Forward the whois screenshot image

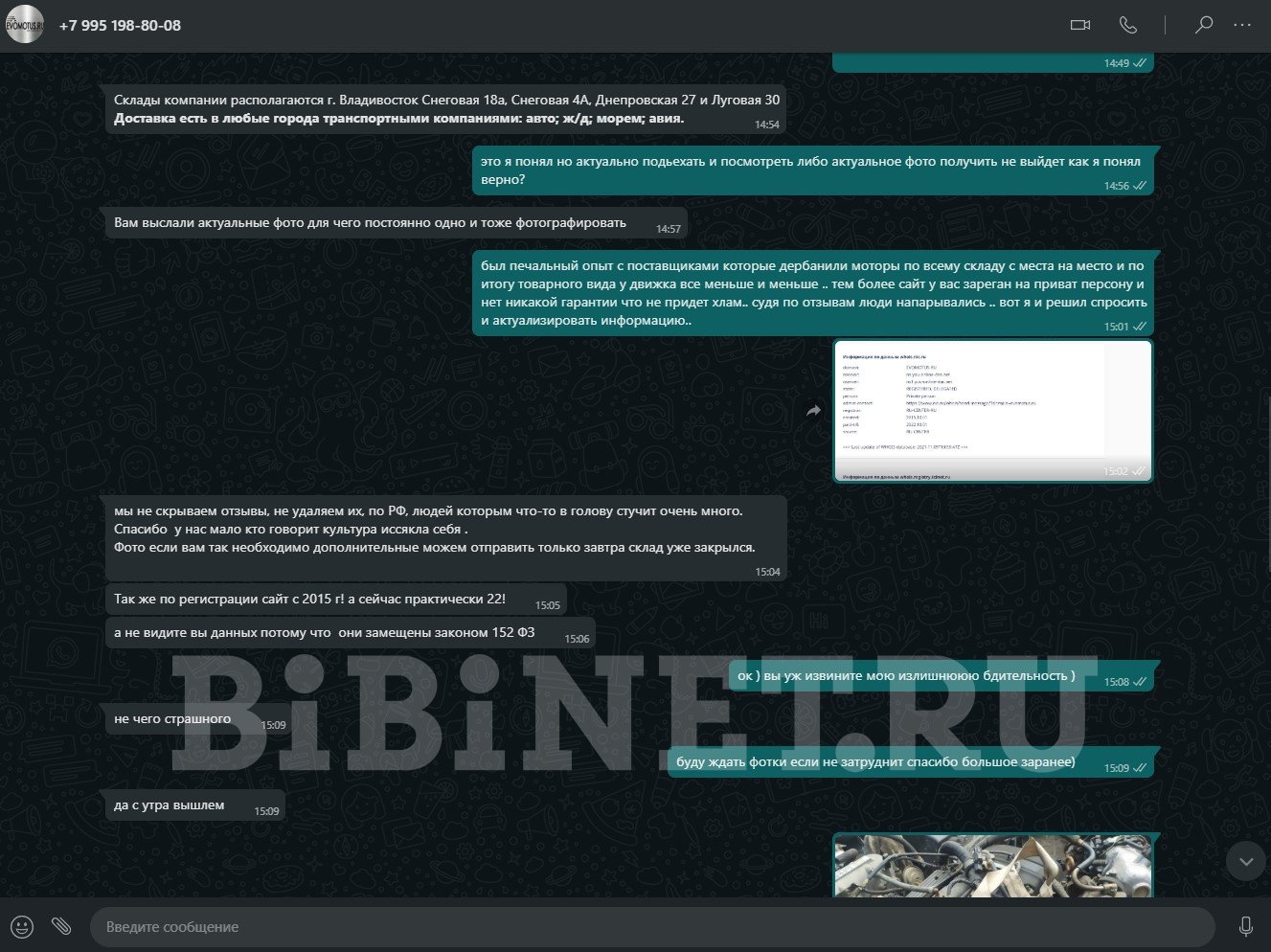[813, 411]
